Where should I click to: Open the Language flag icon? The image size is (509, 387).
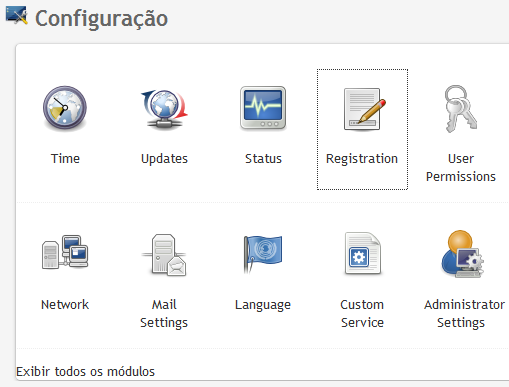[263, 254]
